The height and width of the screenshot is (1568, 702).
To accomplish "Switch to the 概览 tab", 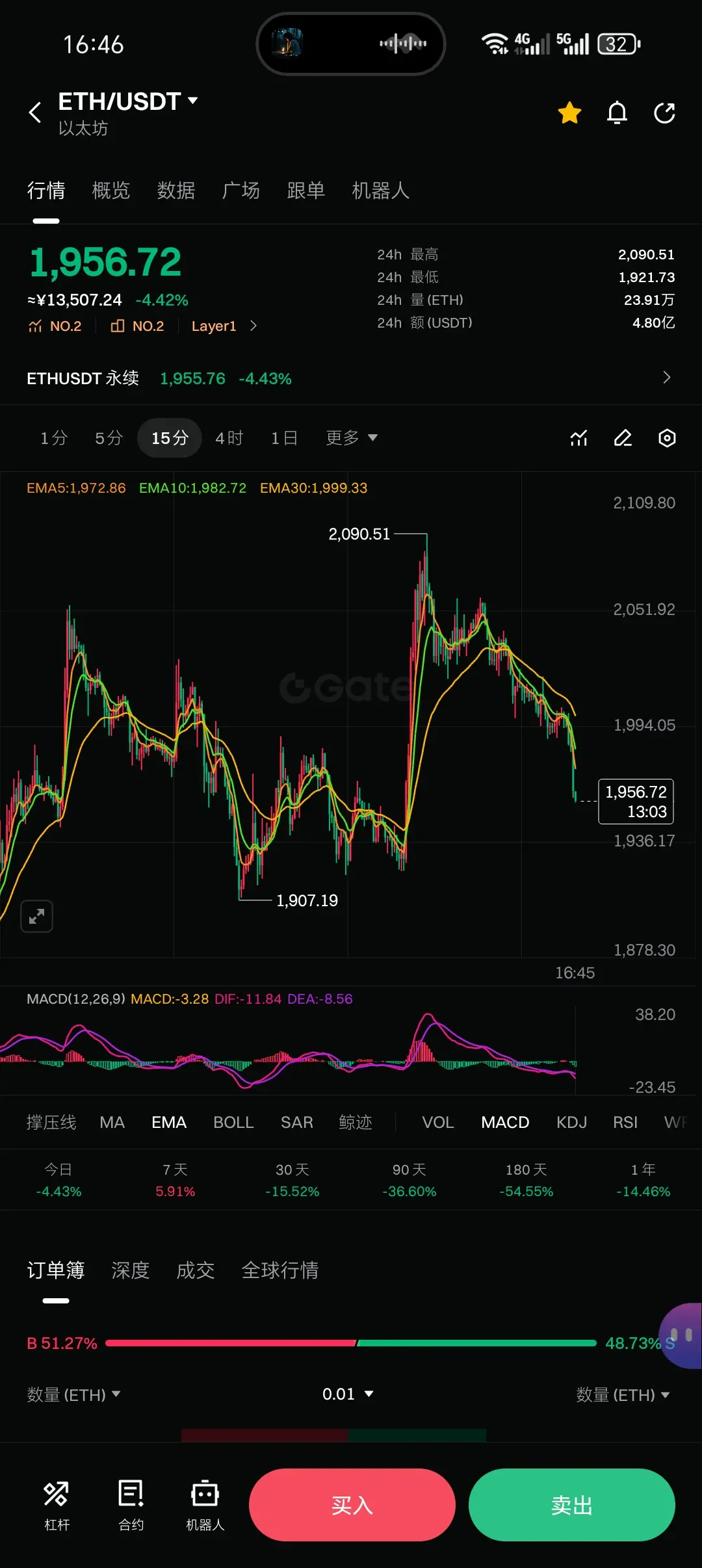I will click(x=111, y=190).
